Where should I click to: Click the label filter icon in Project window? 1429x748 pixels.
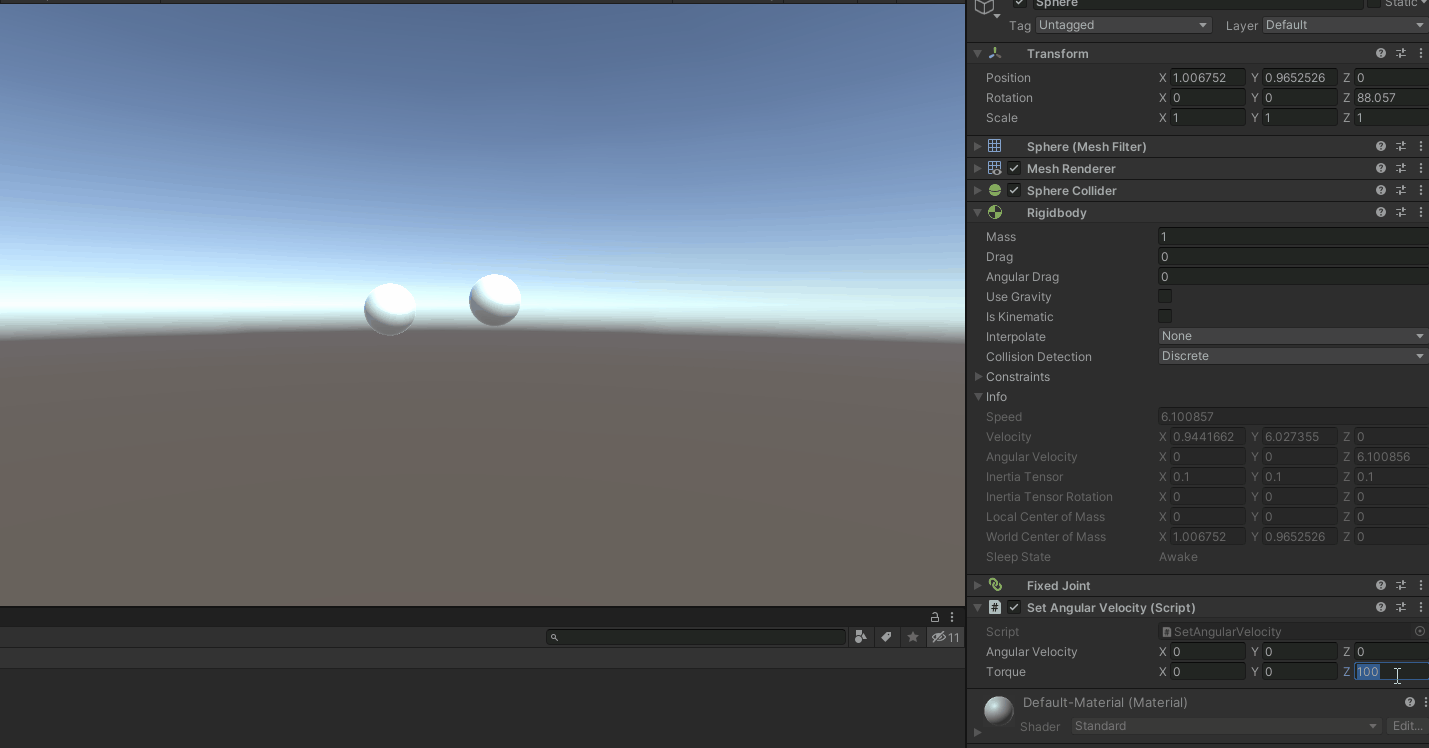coord(886,637)
